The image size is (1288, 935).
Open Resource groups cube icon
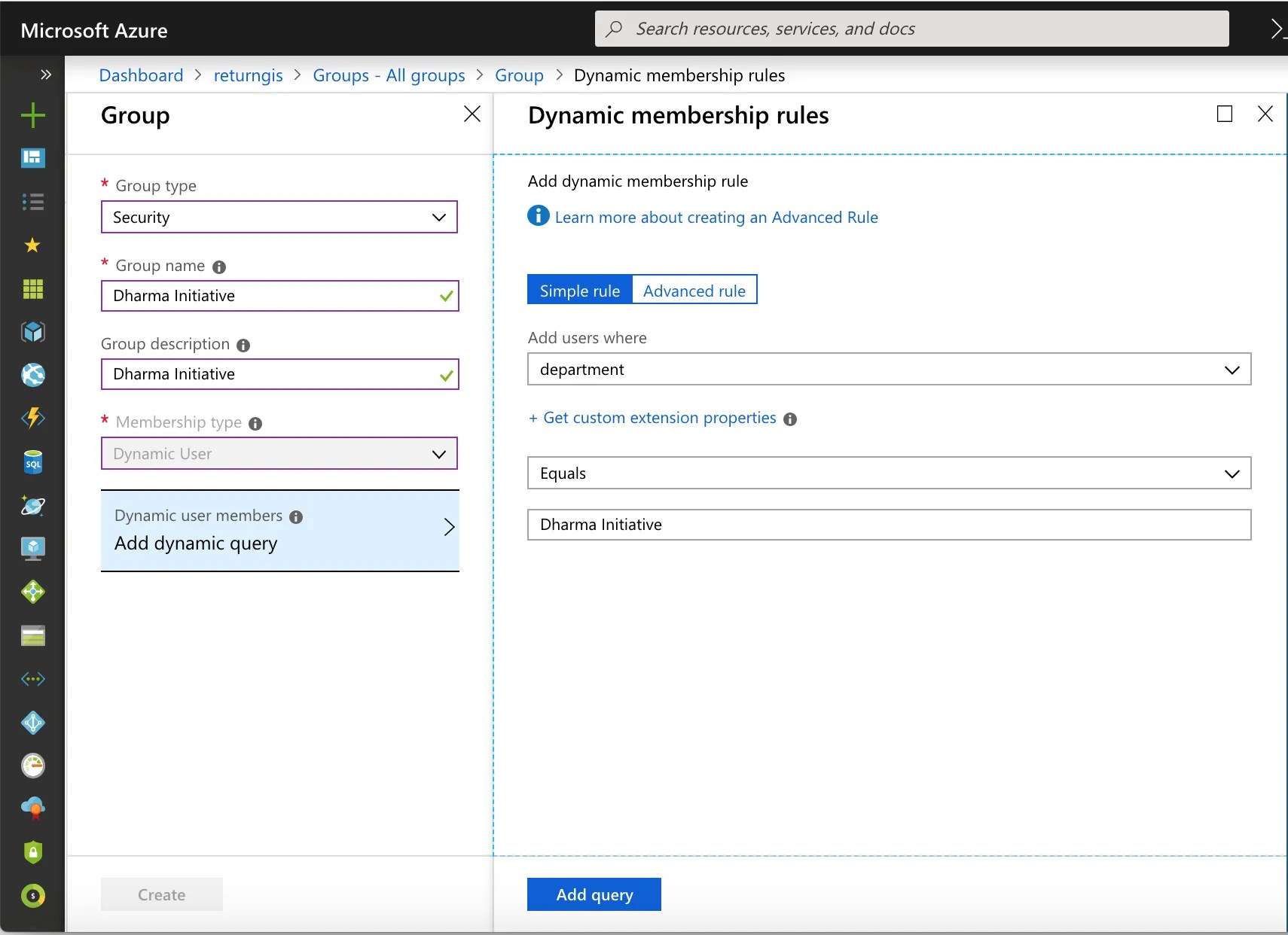(33, 332)
